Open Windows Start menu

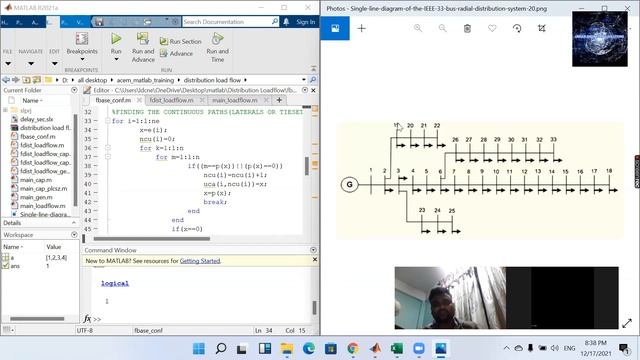199,349
